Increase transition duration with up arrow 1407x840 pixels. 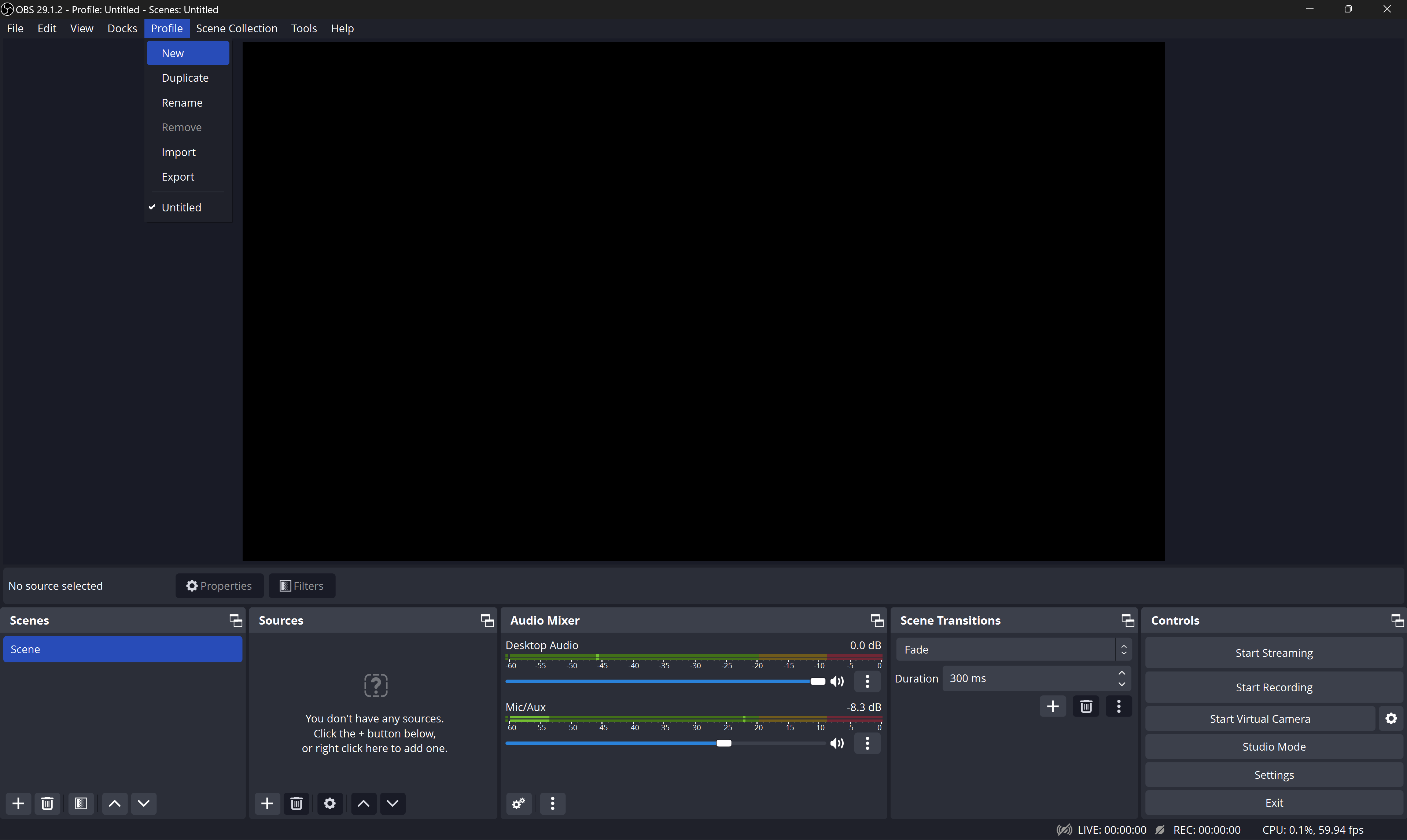click(1121, 673)
